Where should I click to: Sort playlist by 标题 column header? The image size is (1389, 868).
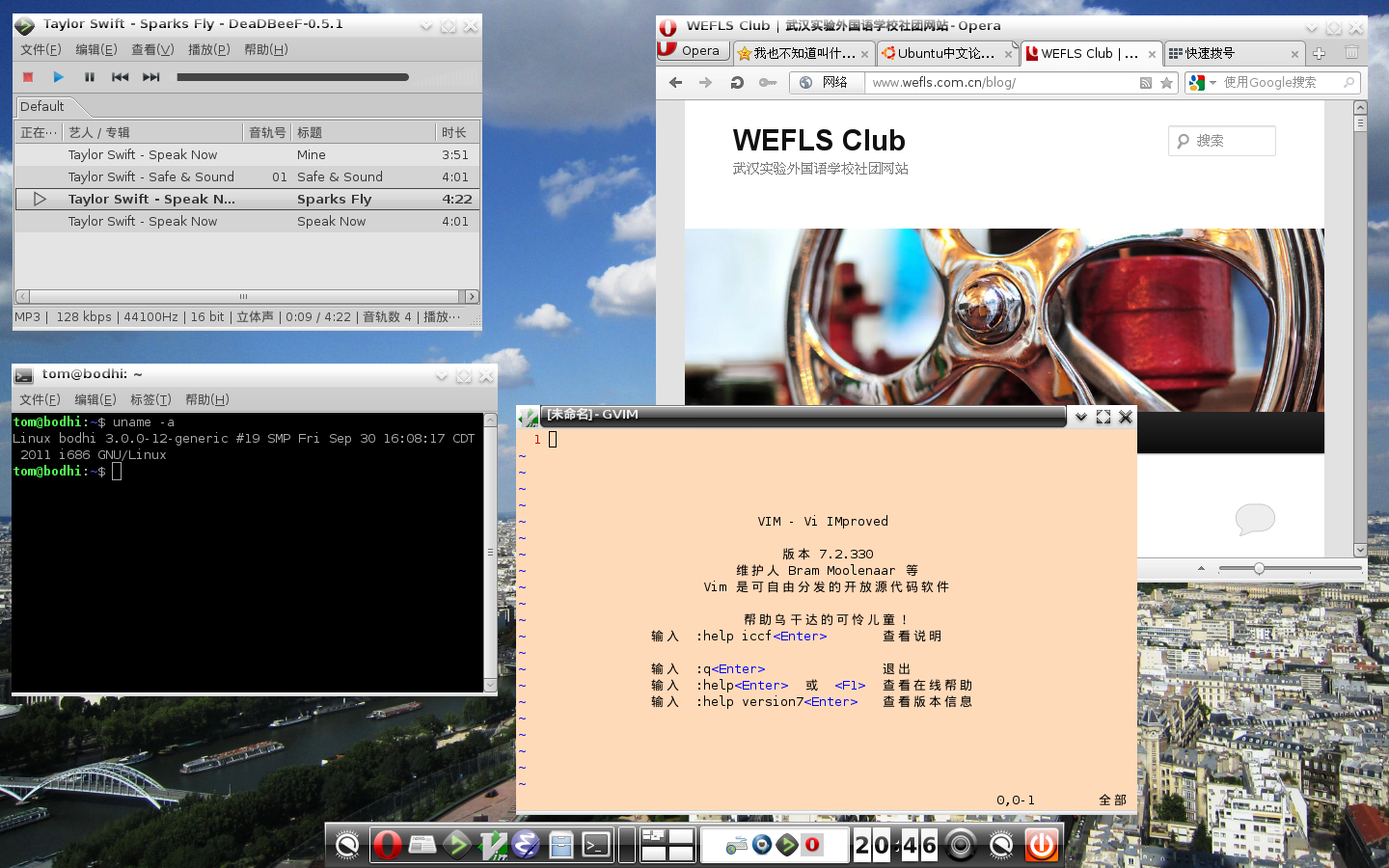[363, 132]
